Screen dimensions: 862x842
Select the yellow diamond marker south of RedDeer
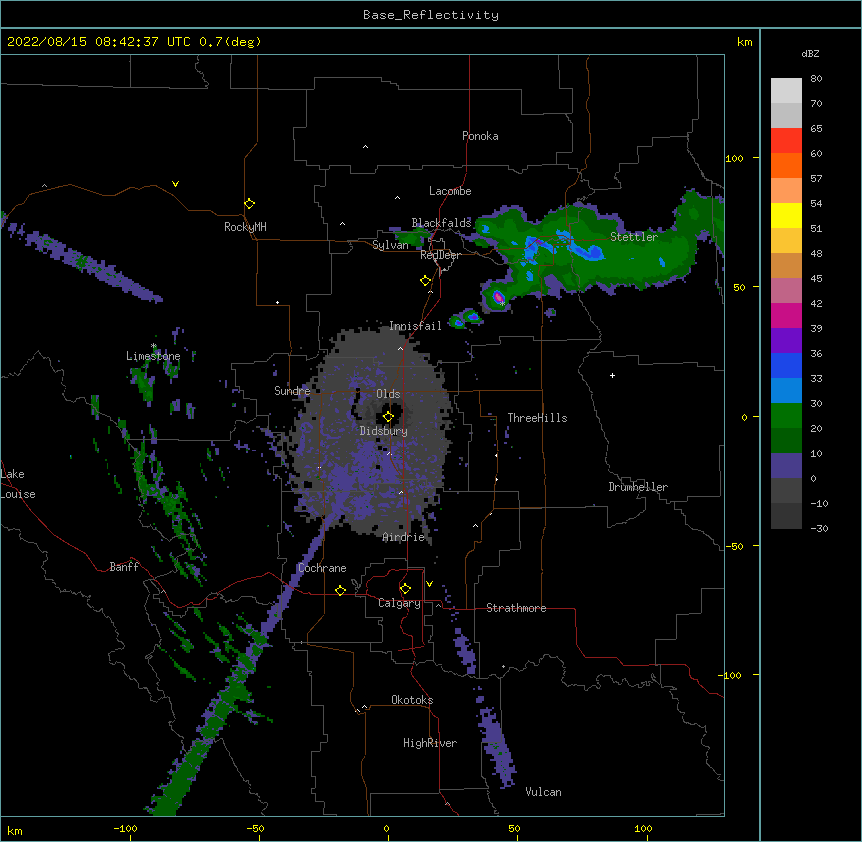pos(425,281)
